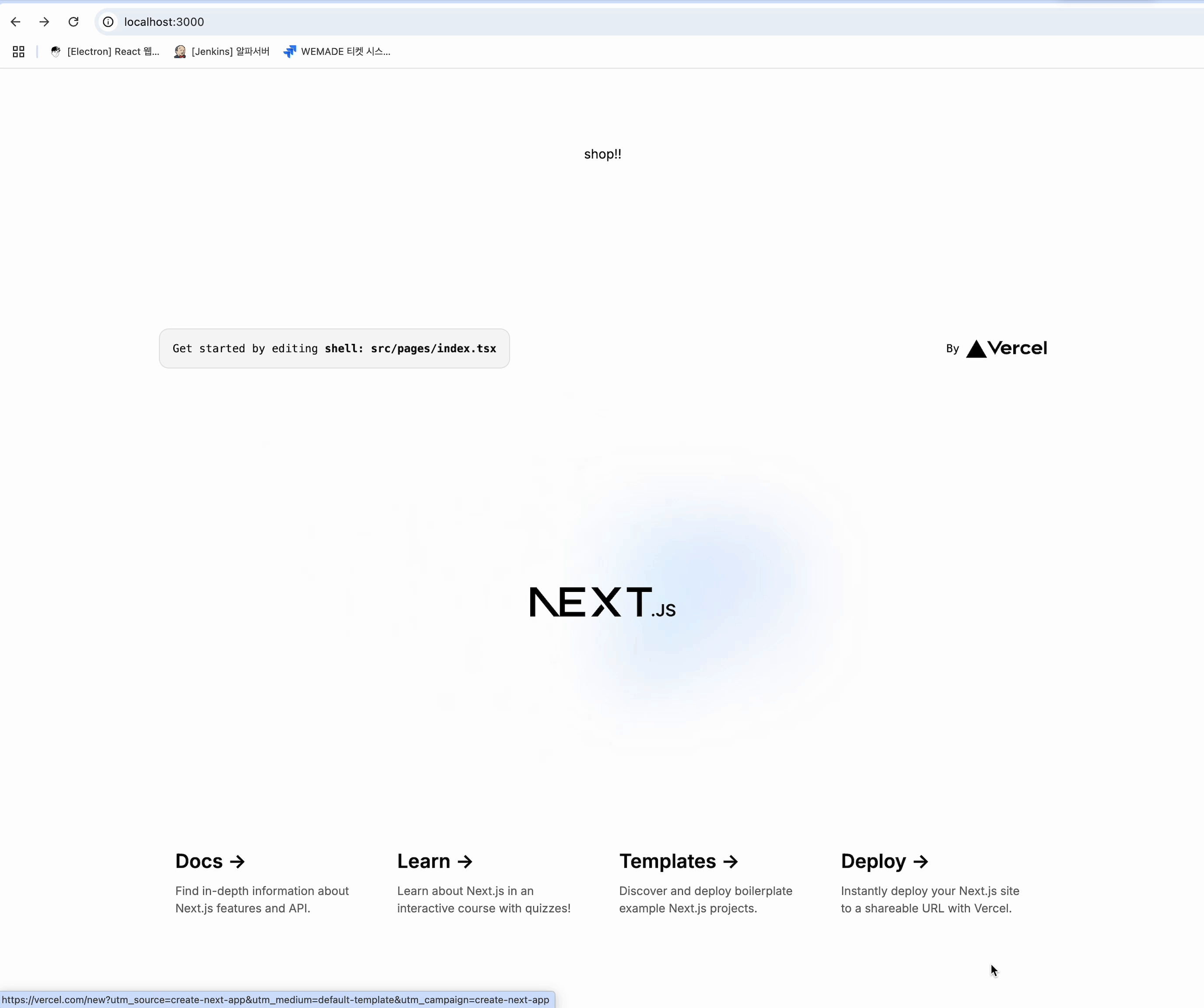Click 'Discover and deploy boilerplate' description

[706, 891]
